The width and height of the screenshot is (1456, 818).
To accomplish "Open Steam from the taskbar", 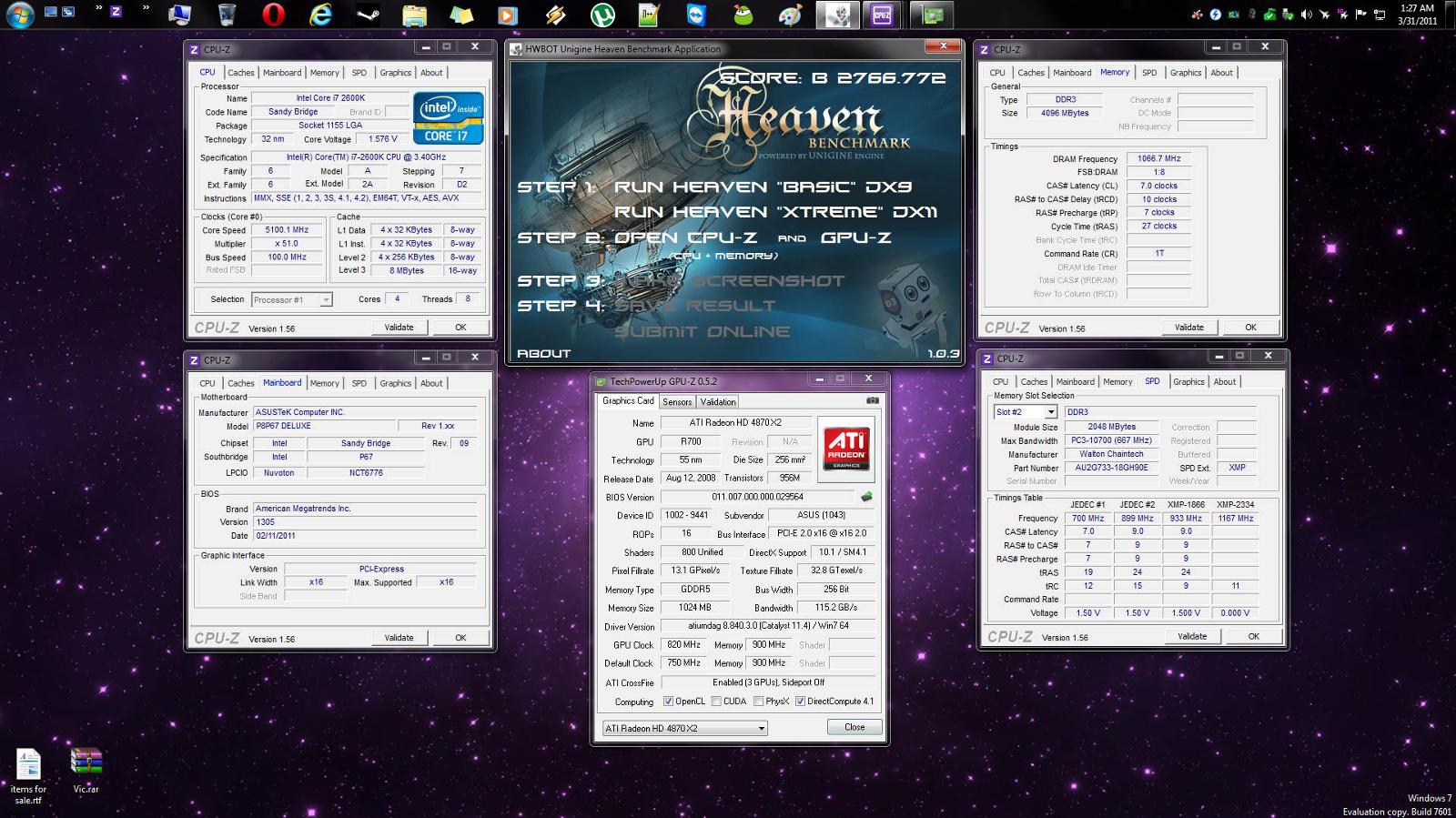I will (x=368, y=15).
